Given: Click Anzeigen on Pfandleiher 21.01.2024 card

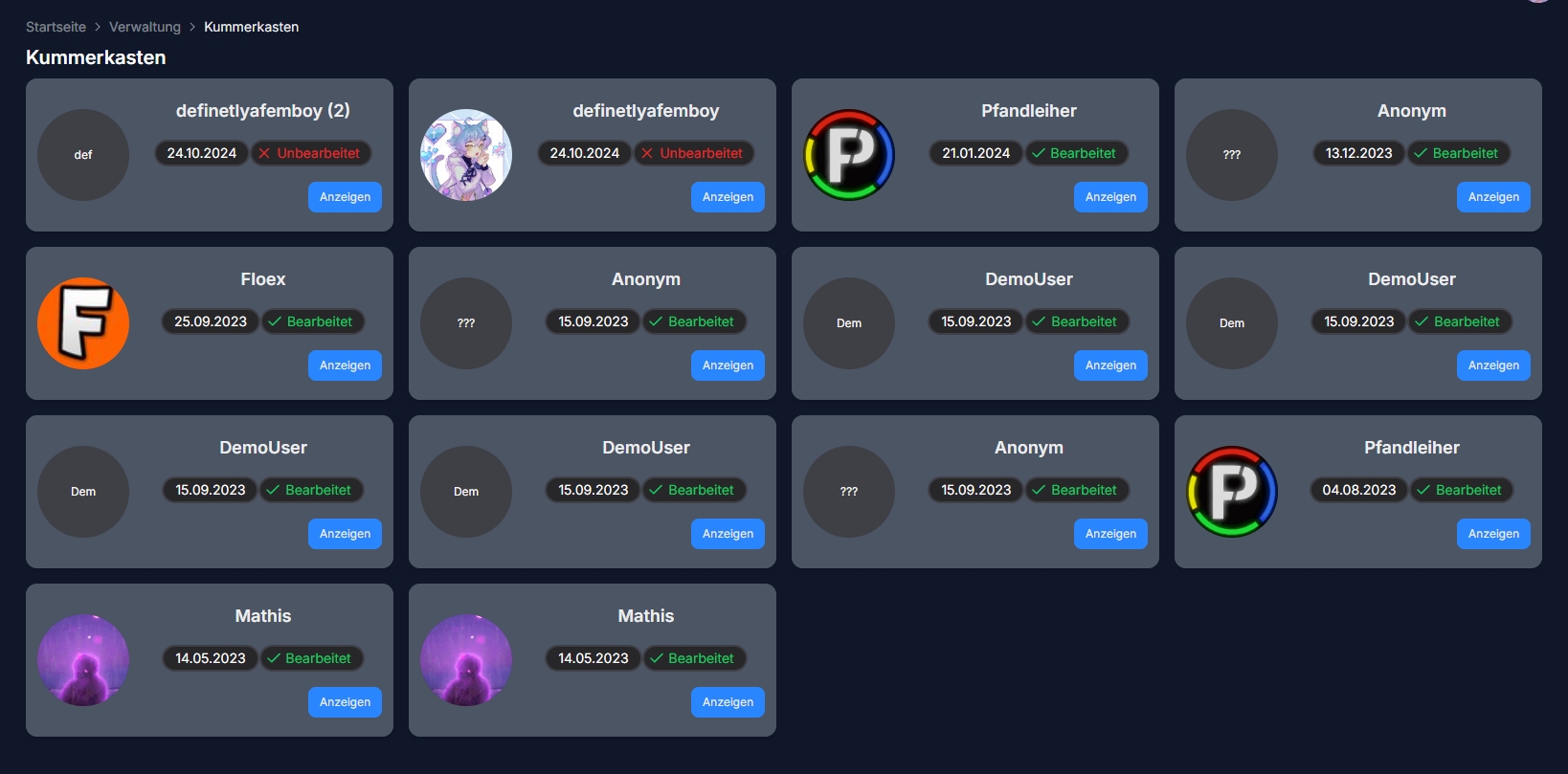Looking at the screenshot, I should pos(1110,197).
